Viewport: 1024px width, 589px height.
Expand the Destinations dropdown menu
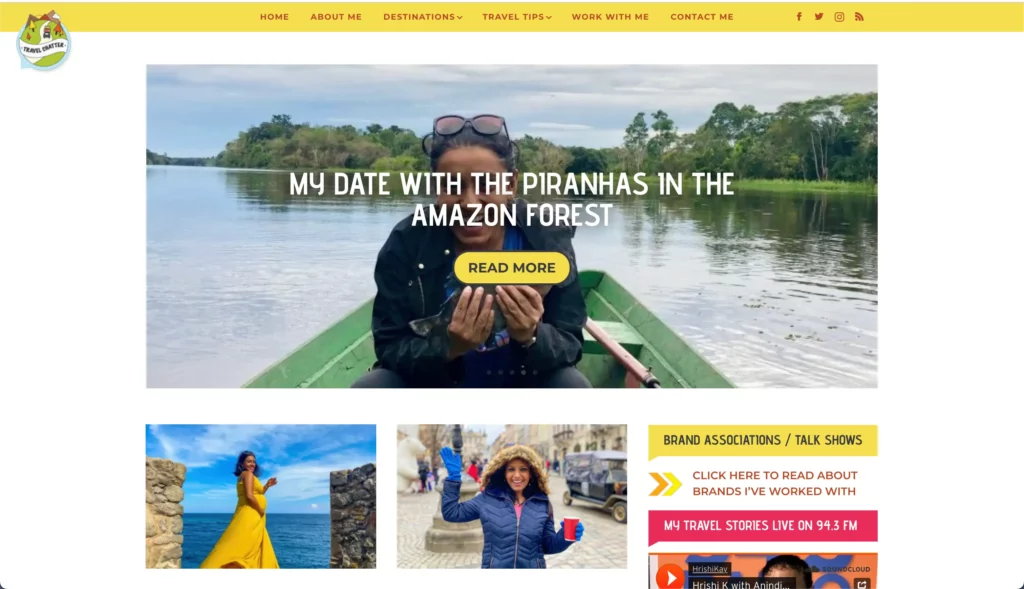pyautogui.click(x=423, y=17)
